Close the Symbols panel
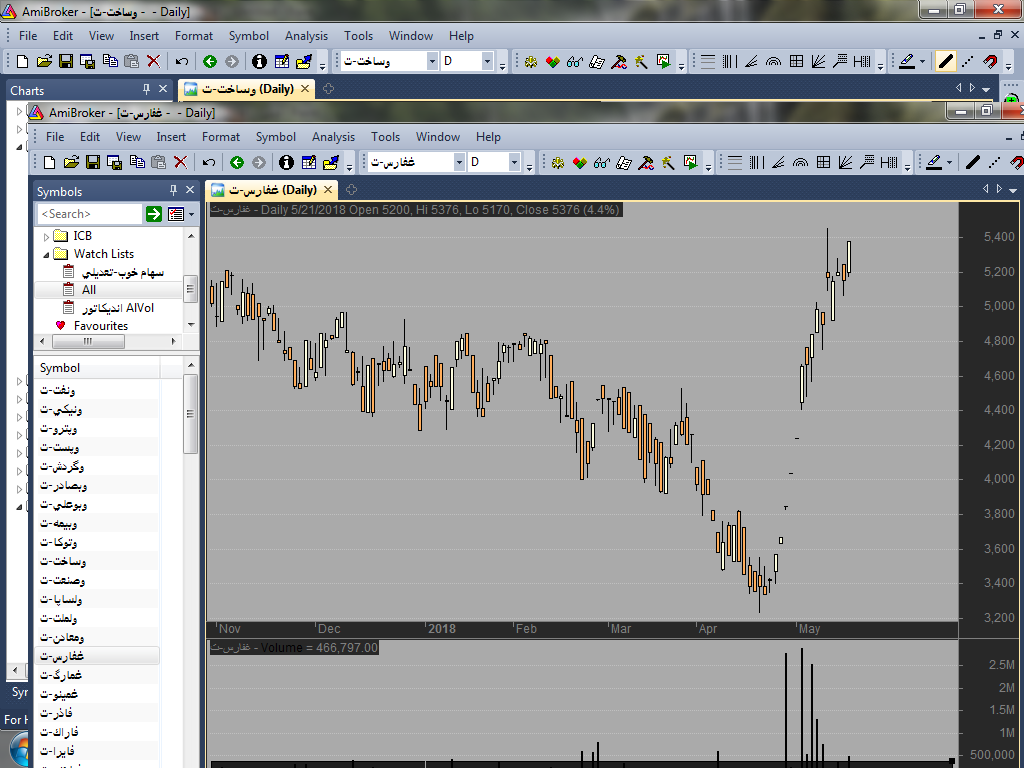Image resolution: width=1024 pixels, height=768 pixels. pos(190,190)
